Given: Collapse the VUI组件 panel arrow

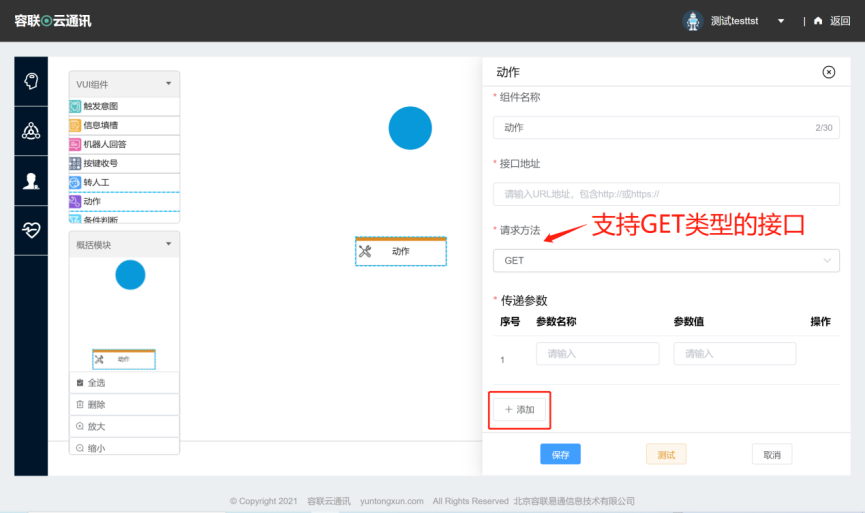Looking at the screenshot, I should pyautogui.click(x=169, y=84).
